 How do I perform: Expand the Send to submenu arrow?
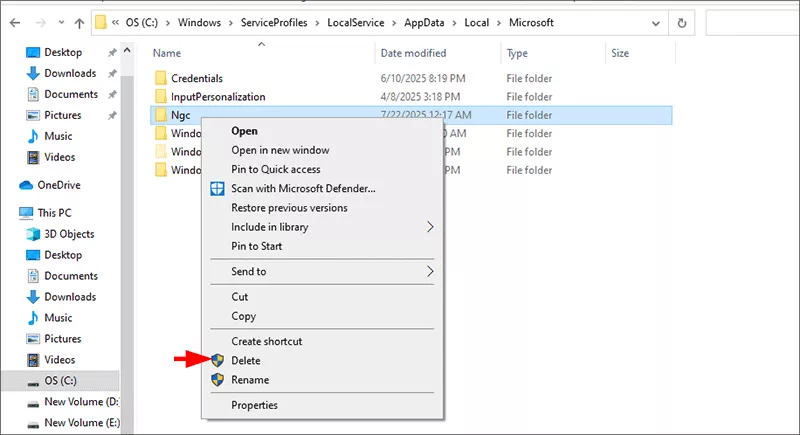point(430,271)
